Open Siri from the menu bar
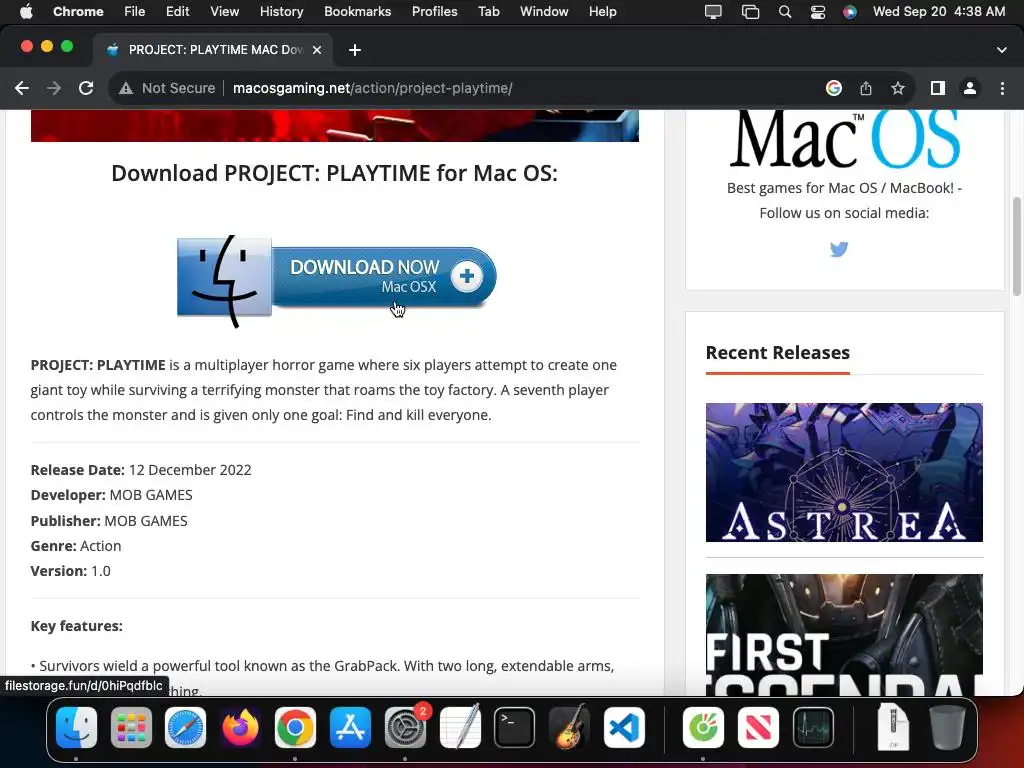 pos(850,12)
